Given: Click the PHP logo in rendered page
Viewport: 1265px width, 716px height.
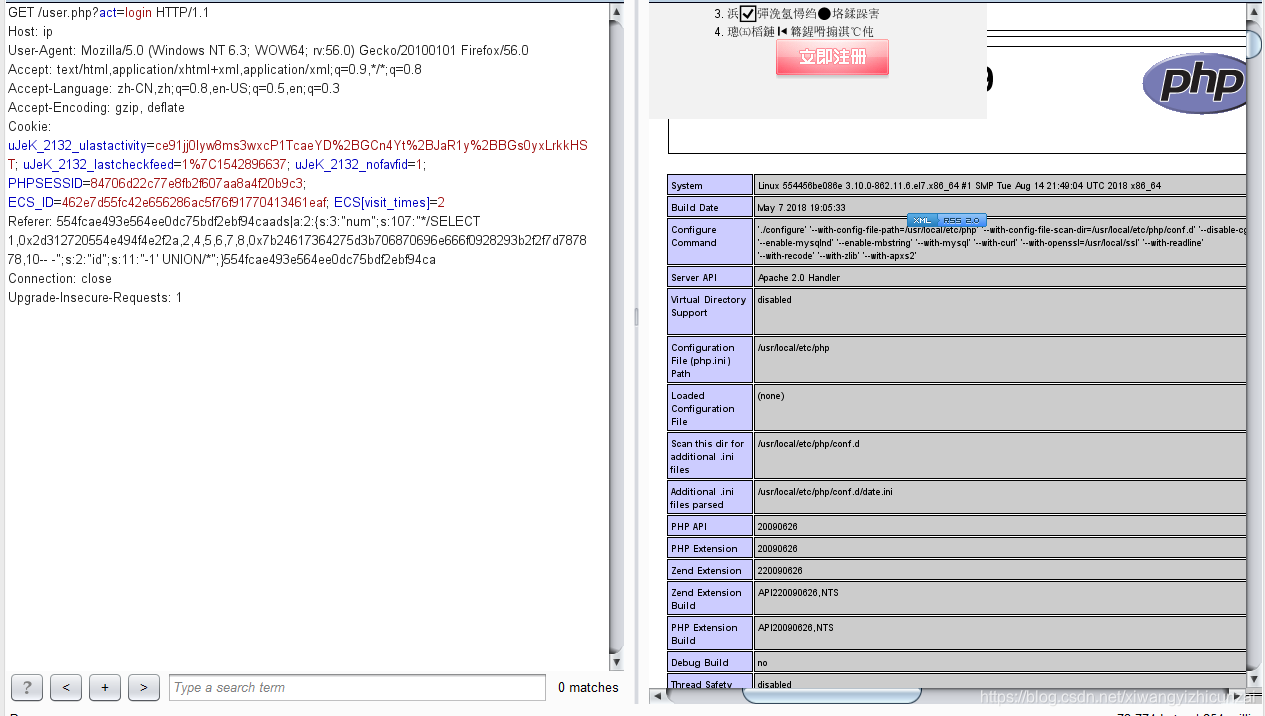Looking at the screenshot, I should (x=1195, y=82).
